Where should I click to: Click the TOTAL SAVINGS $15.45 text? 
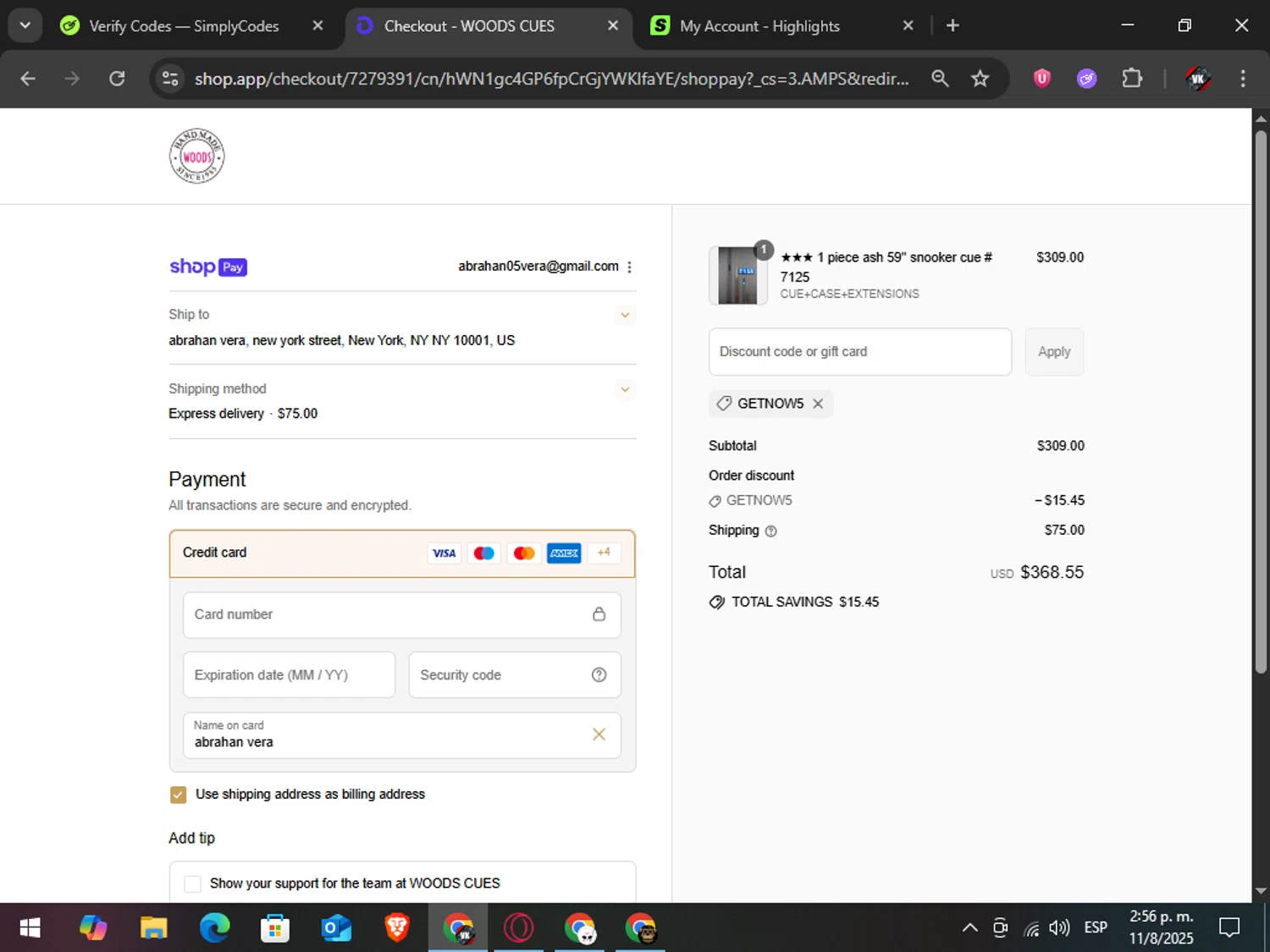point(805,603)
